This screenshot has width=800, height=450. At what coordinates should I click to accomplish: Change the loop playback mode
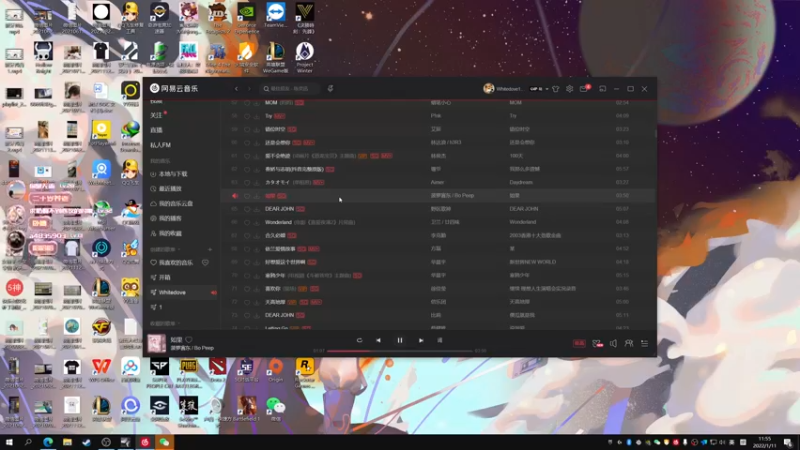click(x=359, y=340)
